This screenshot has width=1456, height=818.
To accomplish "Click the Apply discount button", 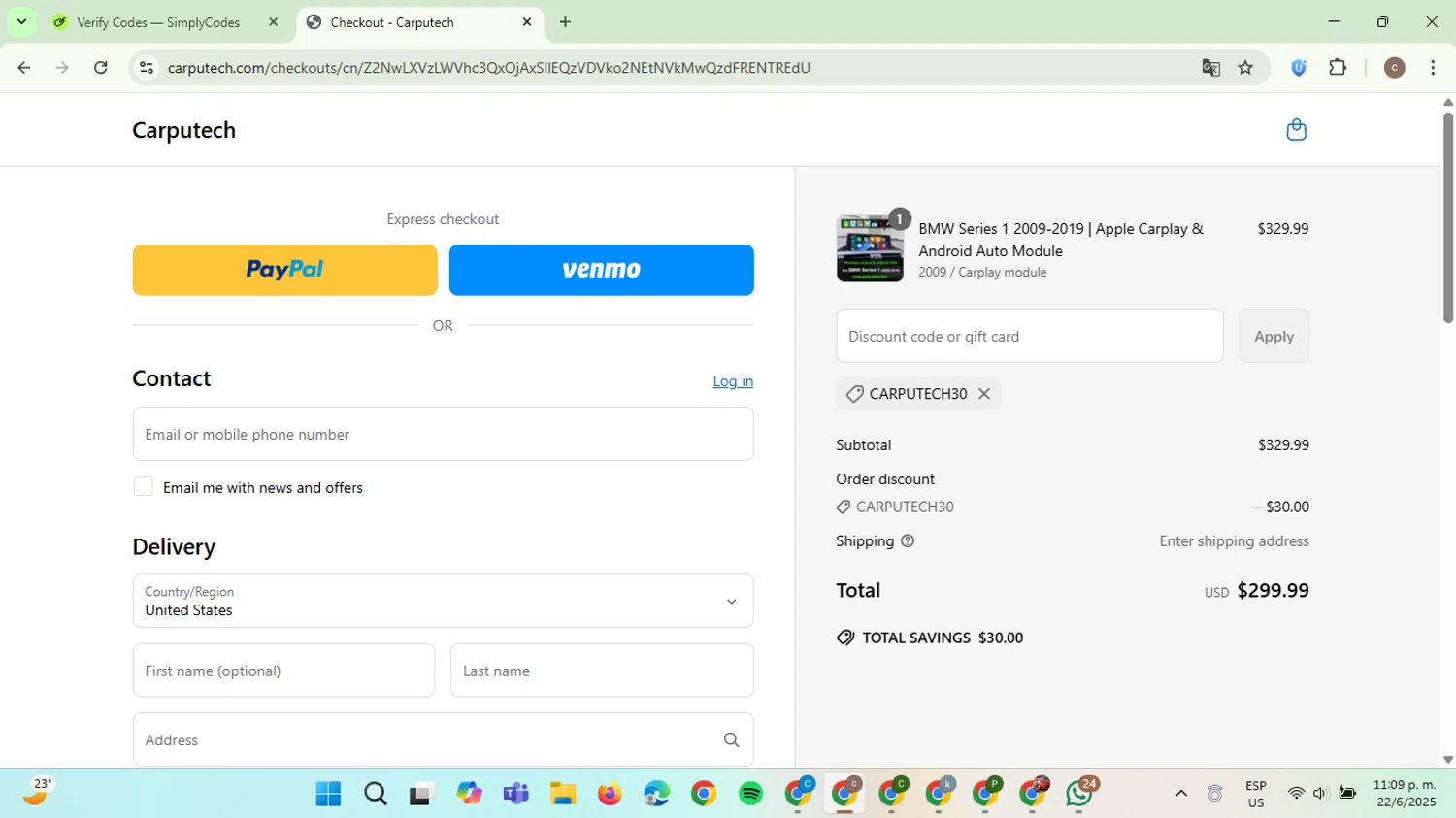I will pyautogui.click(x=1274, y=336).
